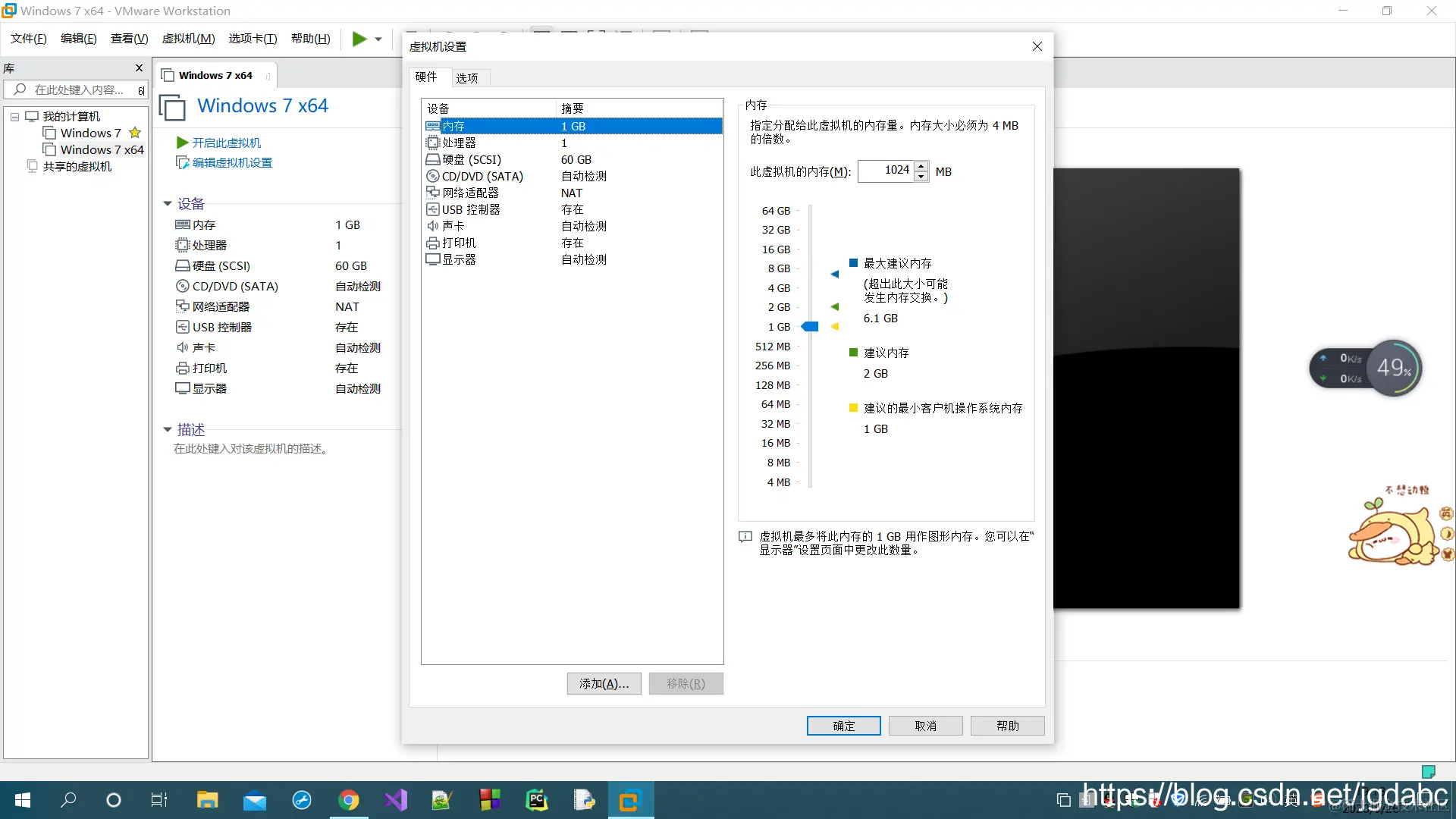This screenshot has height=819, width=1456.
Task: Open PyCharm from the taskbar
Action: pyautogui.click(x=537, y=800)
